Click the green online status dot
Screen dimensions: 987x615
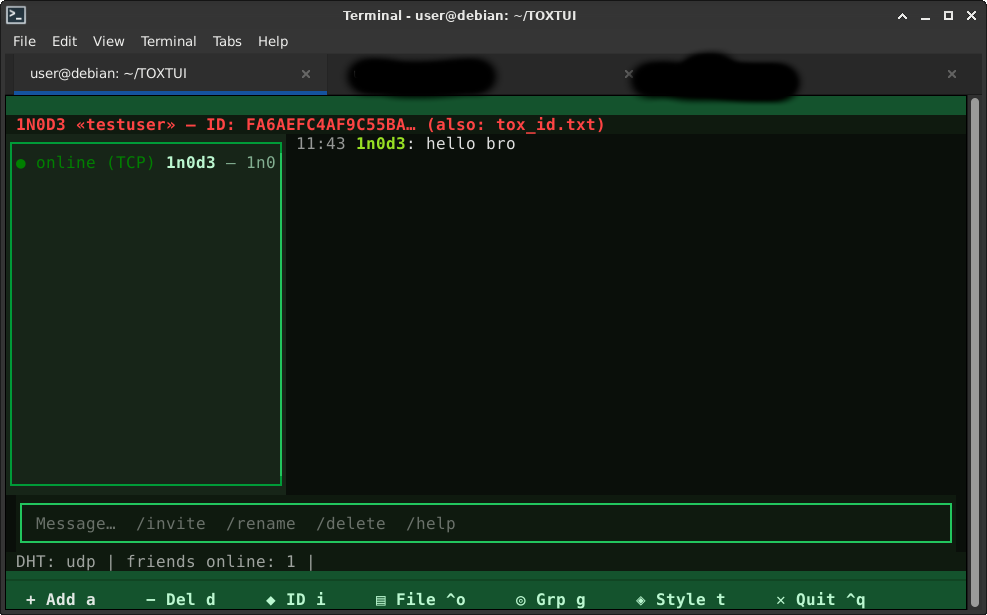coord(21,164)
